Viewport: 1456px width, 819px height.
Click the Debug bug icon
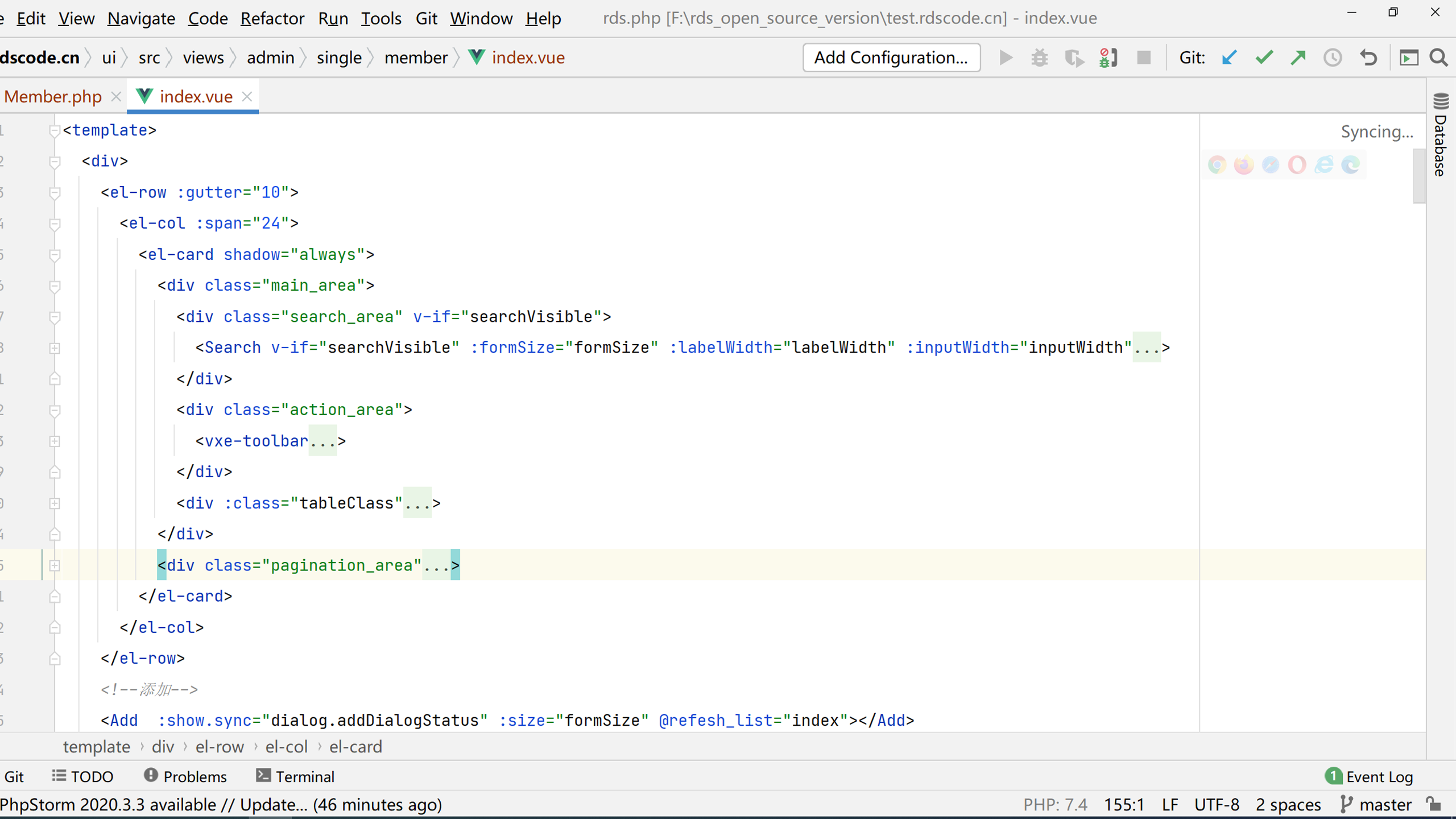1040,57
